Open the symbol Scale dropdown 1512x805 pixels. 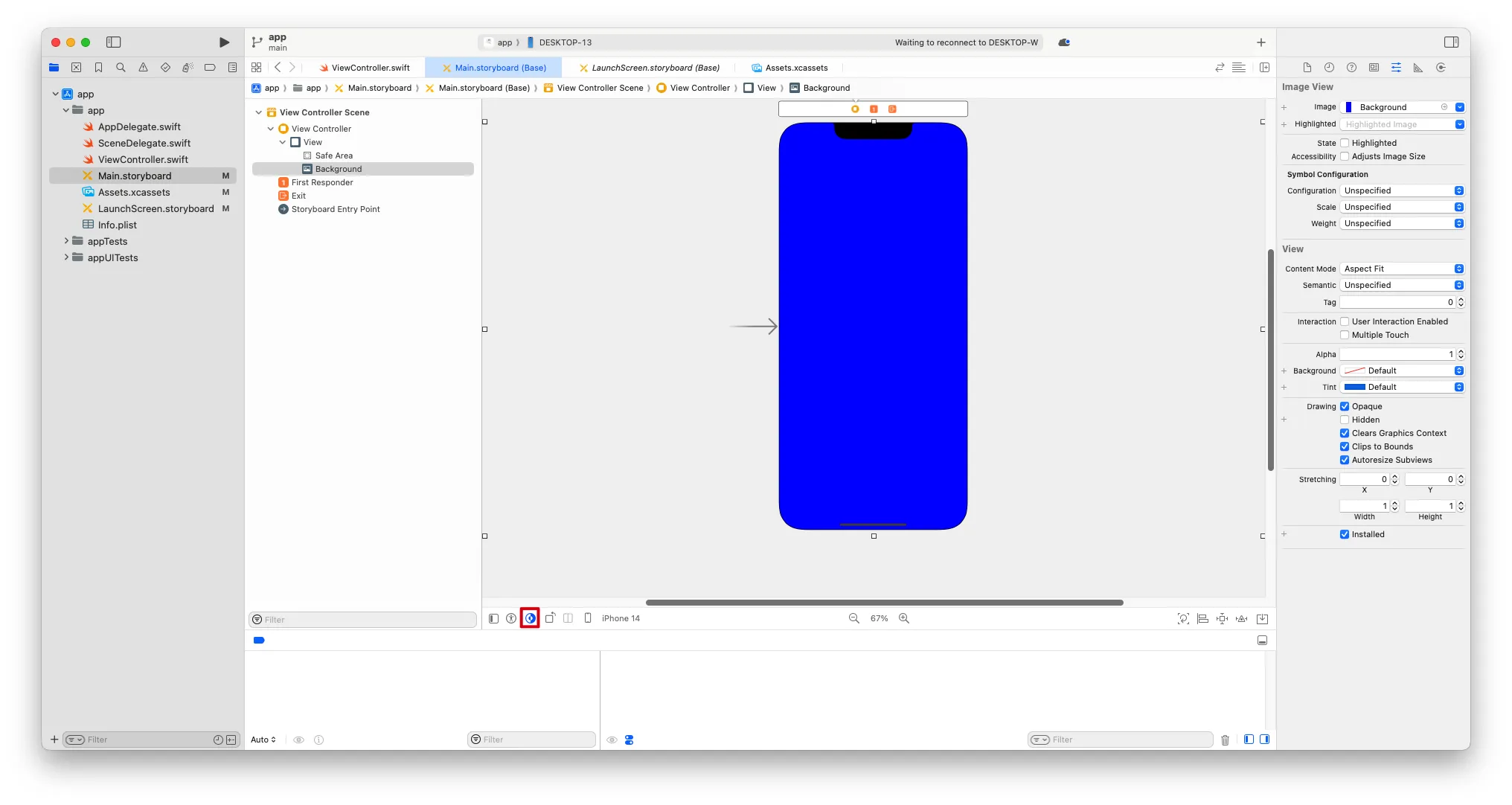click(x=1402, y=207)
